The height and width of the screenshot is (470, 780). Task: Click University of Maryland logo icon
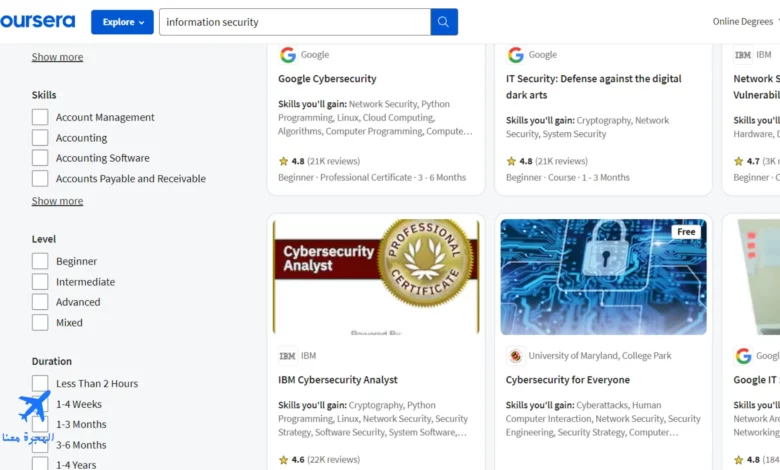click(x=515, y=356)
